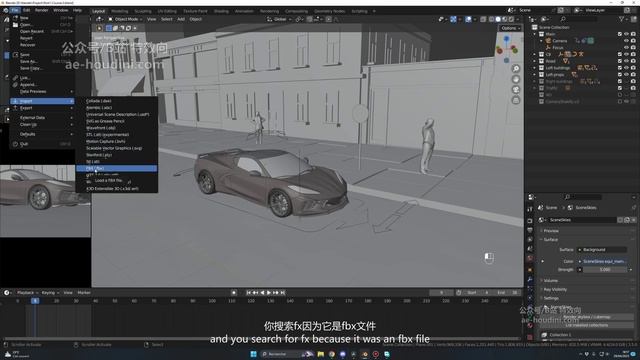Jump to the timeline start frame
The height and width of the screenshot is (360, 640).
(248, 293)
